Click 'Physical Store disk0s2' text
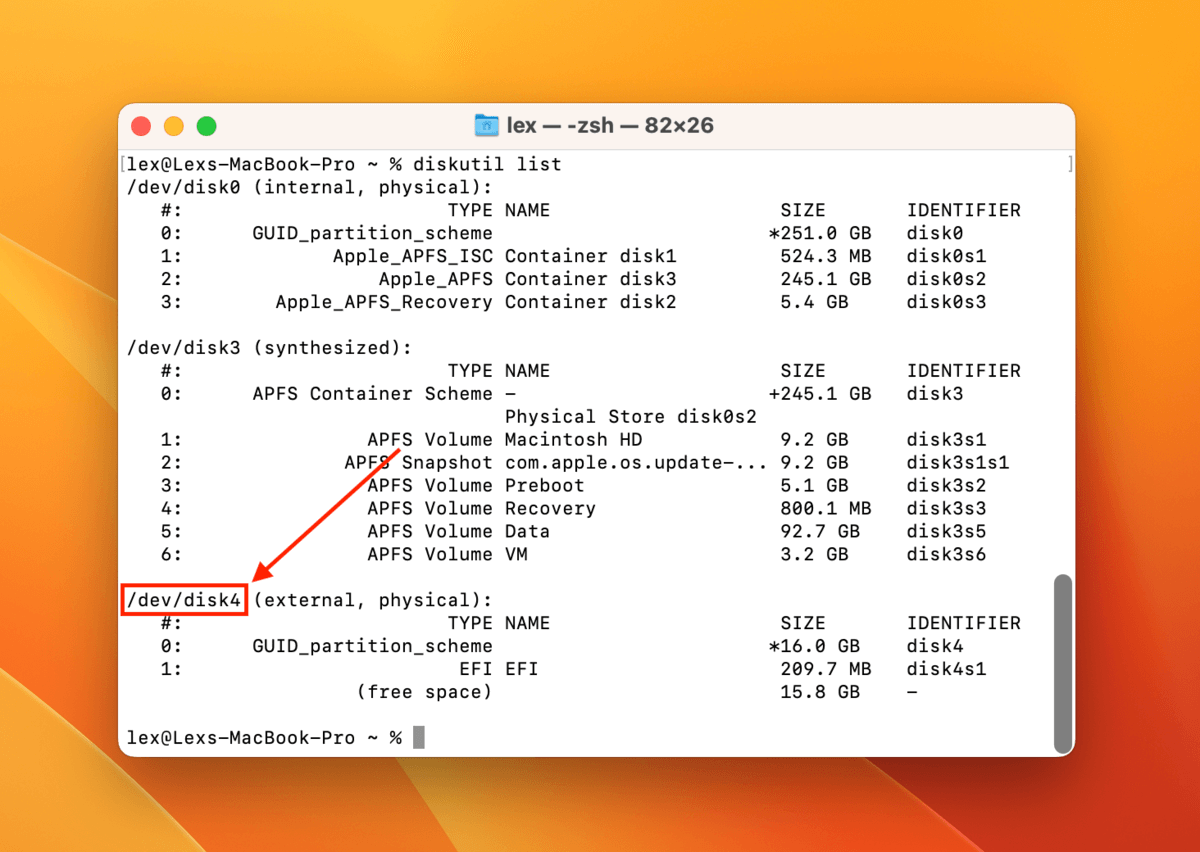The width and height of the screenshot is (1200, 852). tap(630, 416)
